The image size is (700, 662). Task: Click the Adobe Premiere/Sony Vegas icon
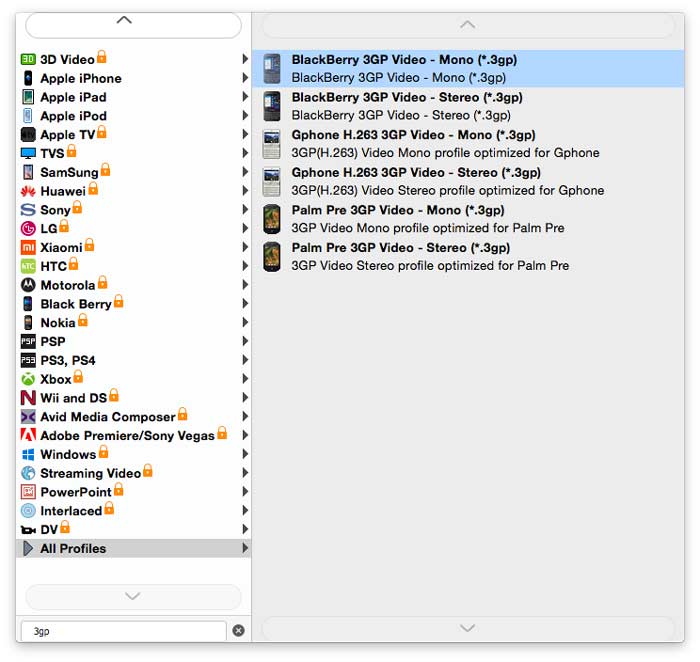point(28,435)
